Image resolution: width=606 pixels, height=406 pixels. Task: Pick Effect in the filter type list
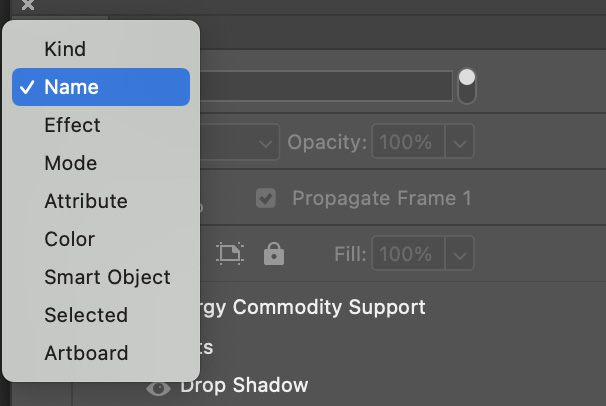tap(101, 125)
